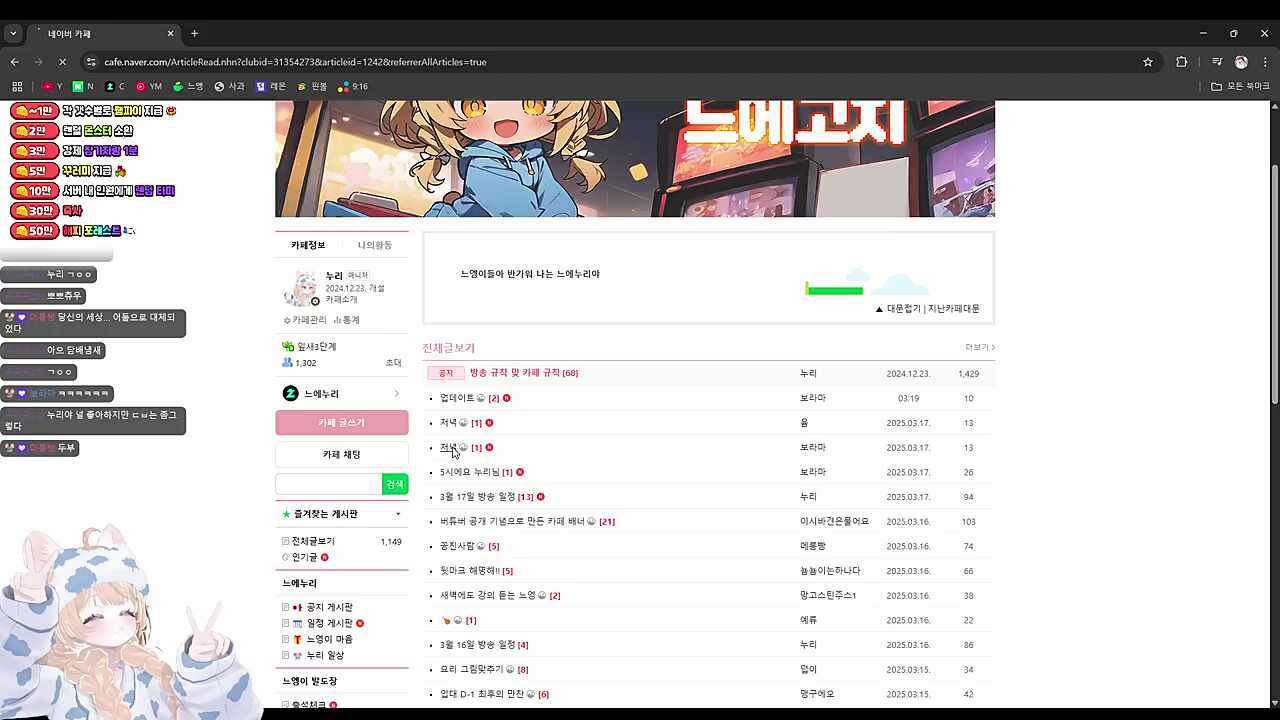1280x720 pixels.
Task: Close the '네이버 카페' tab
Action: pos(170,33)
